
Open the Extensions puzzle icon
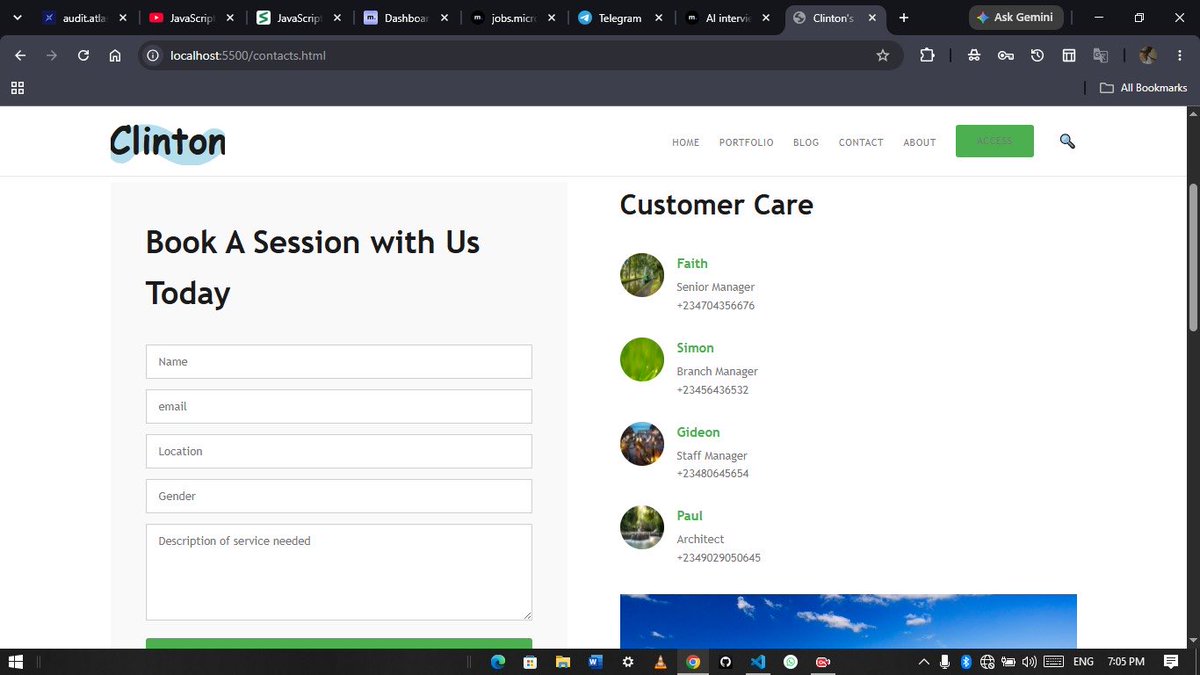pyautogui.click(x=927, y=56)
